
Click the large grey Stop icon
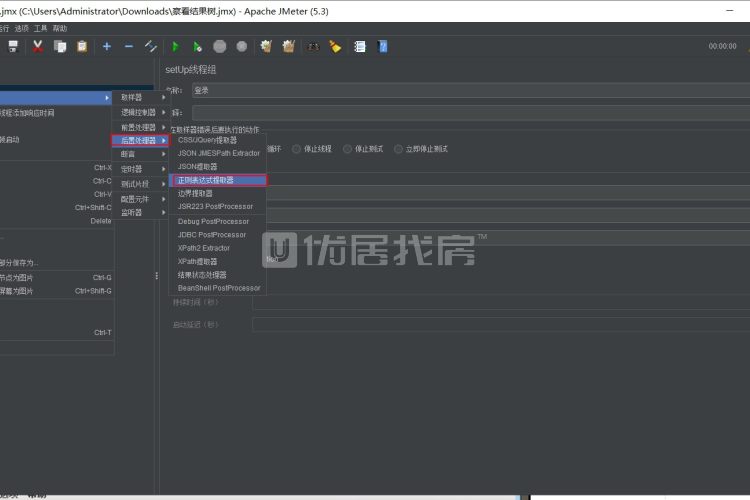click(220, 46)
